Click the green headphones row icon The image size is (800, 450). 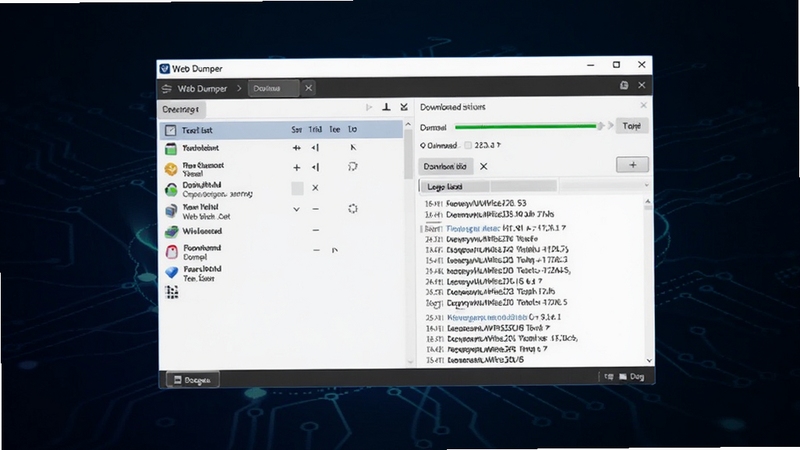point(171,190)
